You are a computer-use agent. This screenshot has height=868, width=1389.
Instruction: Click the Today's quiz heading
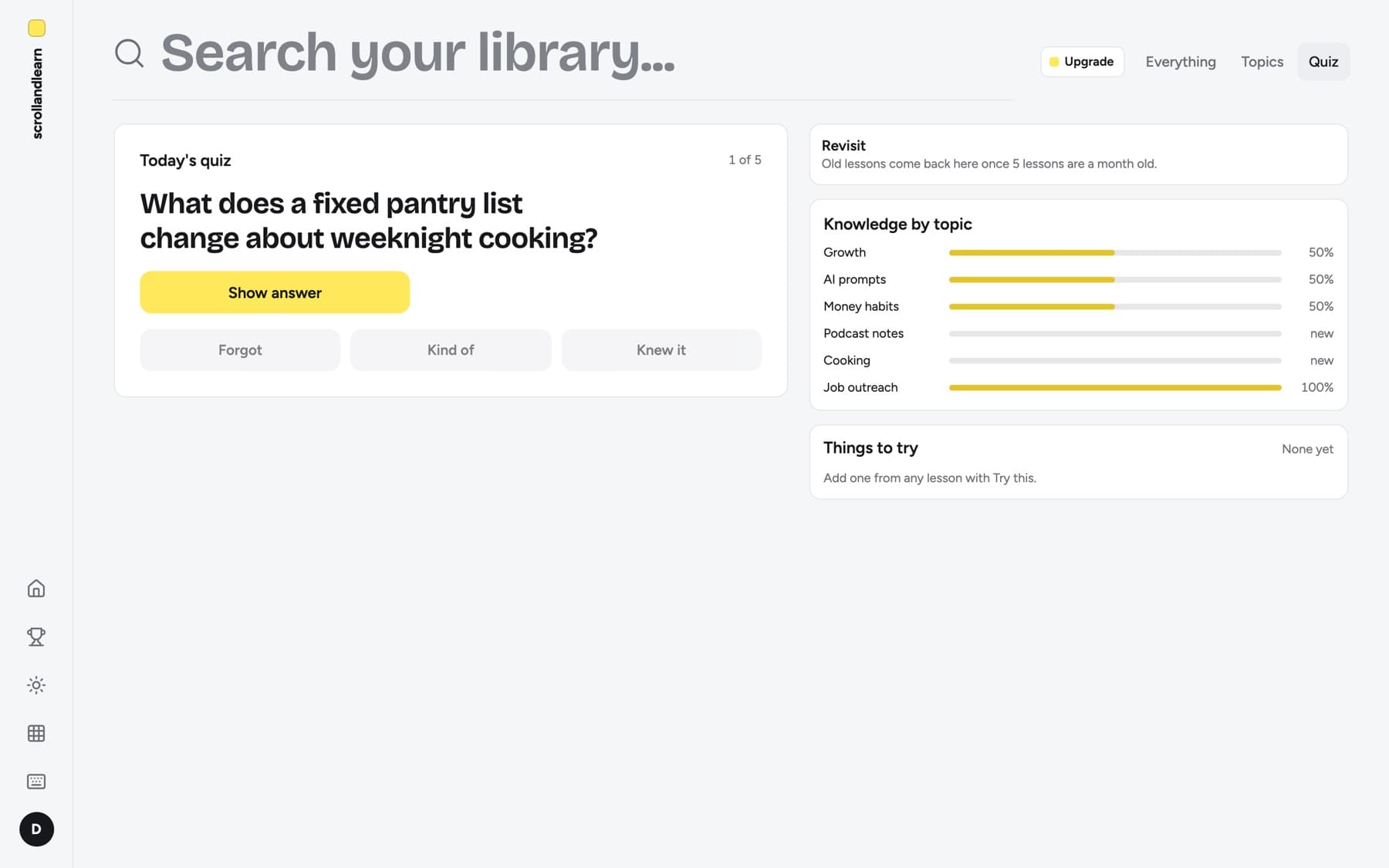(185, 160)
